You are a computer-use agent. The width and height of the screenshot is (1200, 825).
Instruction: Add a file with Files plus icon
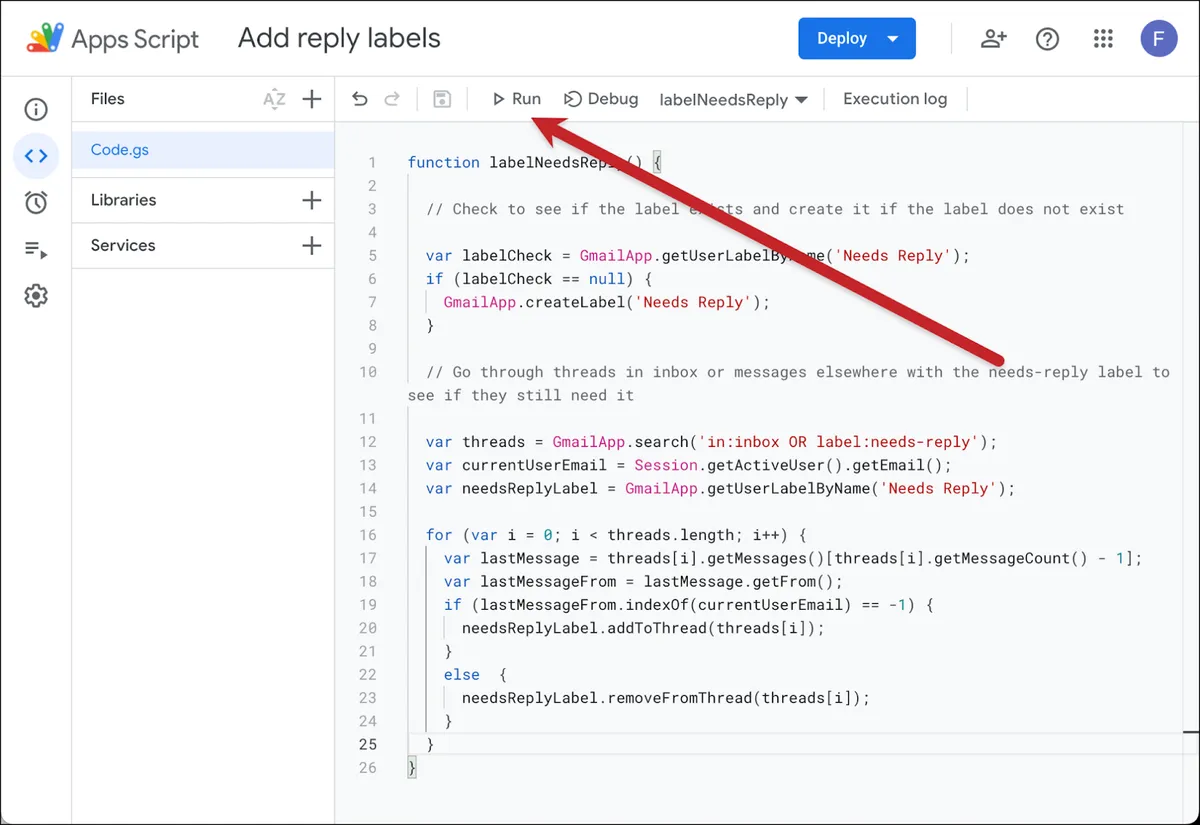point(312,99)
